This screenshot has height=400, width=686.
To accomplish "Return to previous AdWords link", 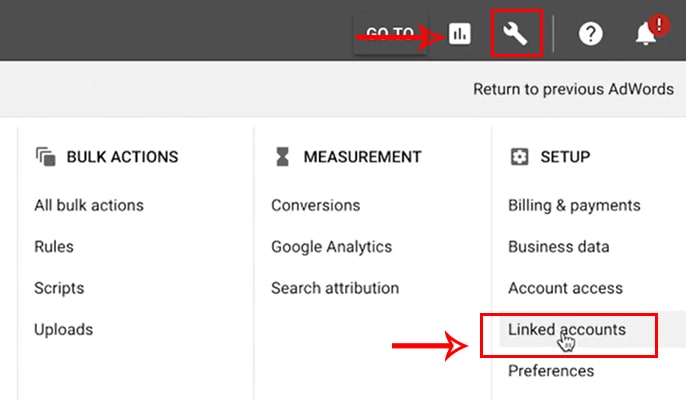I will point(574,89).
